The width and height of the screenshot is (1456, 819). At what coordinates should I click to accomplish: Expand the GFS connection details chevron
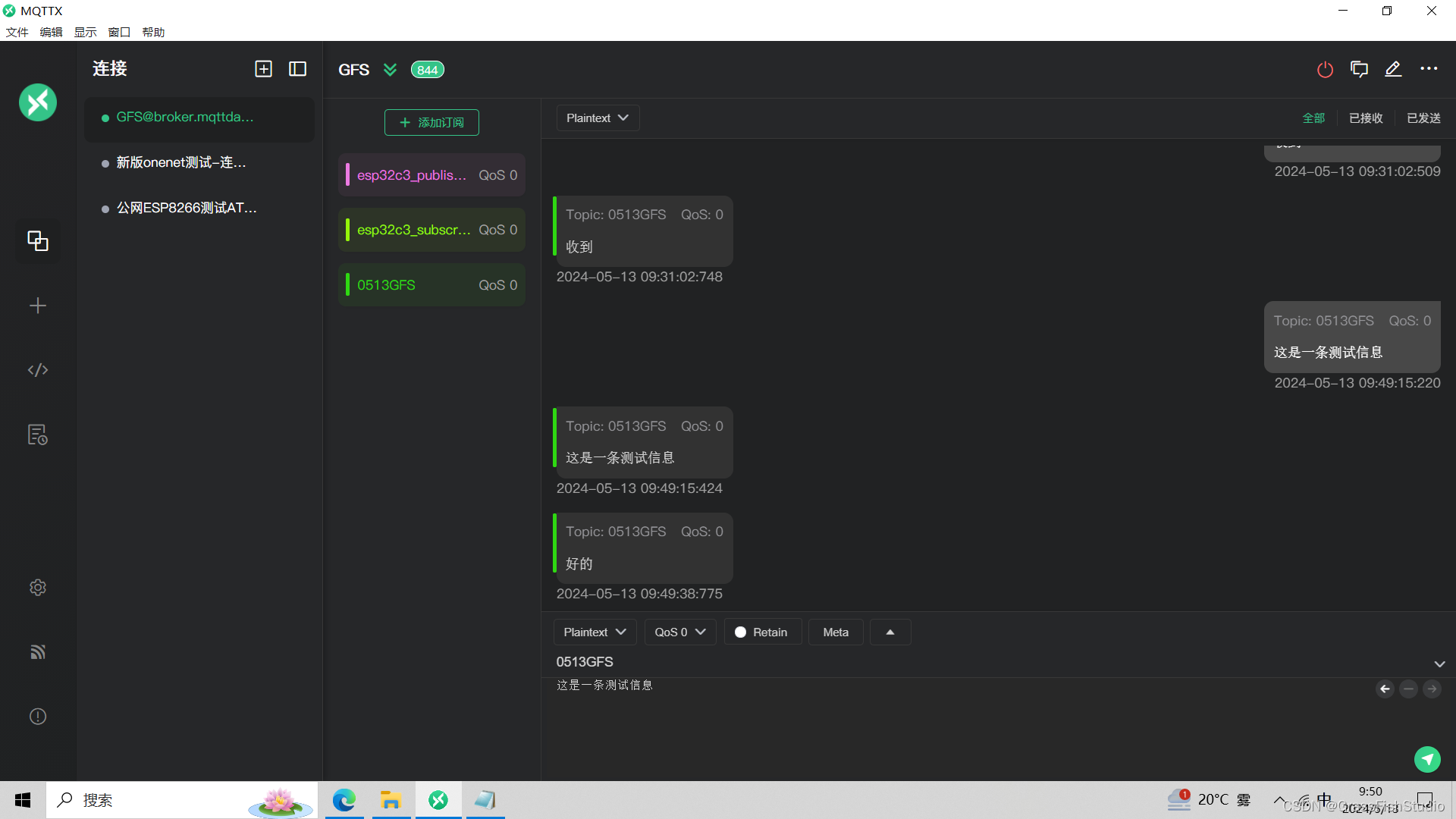tap(390, 70)
